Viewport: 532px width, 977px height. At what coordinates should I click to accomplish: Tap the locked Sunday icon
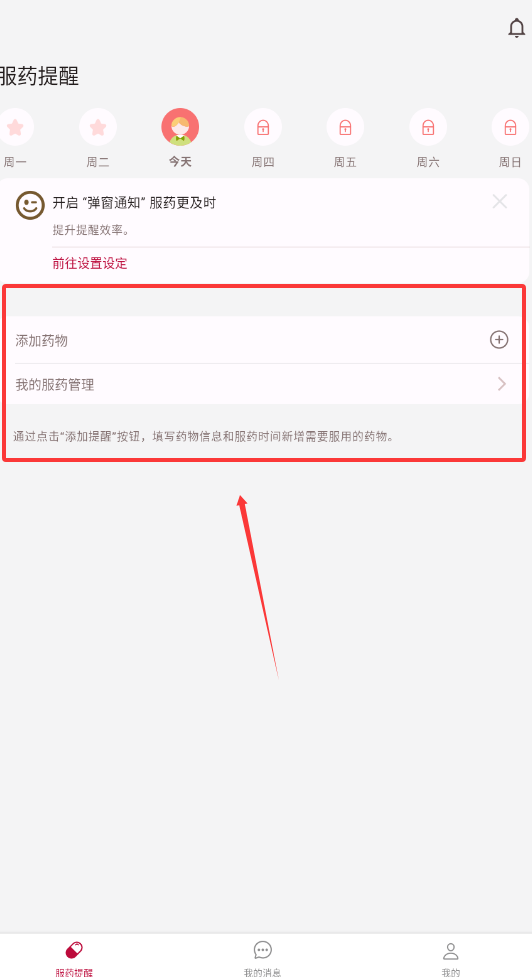510,127
